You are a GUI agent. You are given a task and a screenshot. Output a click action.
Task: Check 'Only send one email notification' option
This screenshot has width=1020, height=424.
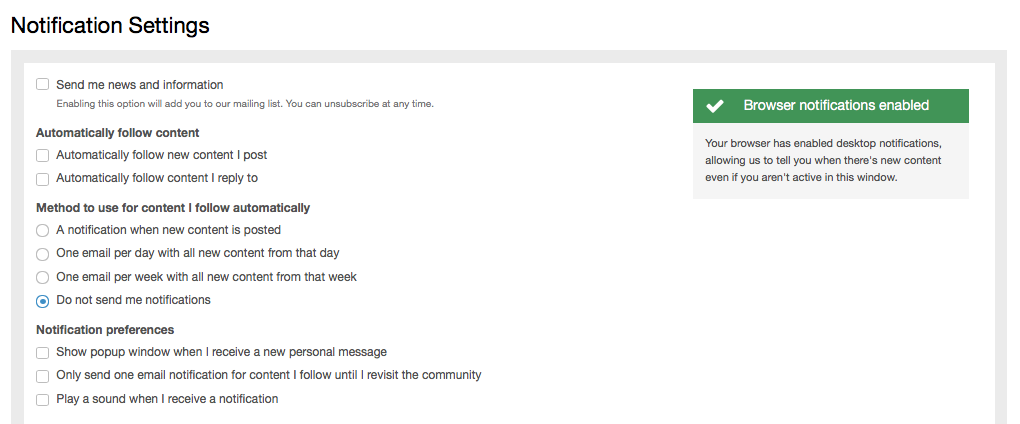click(x=43, y=376)
